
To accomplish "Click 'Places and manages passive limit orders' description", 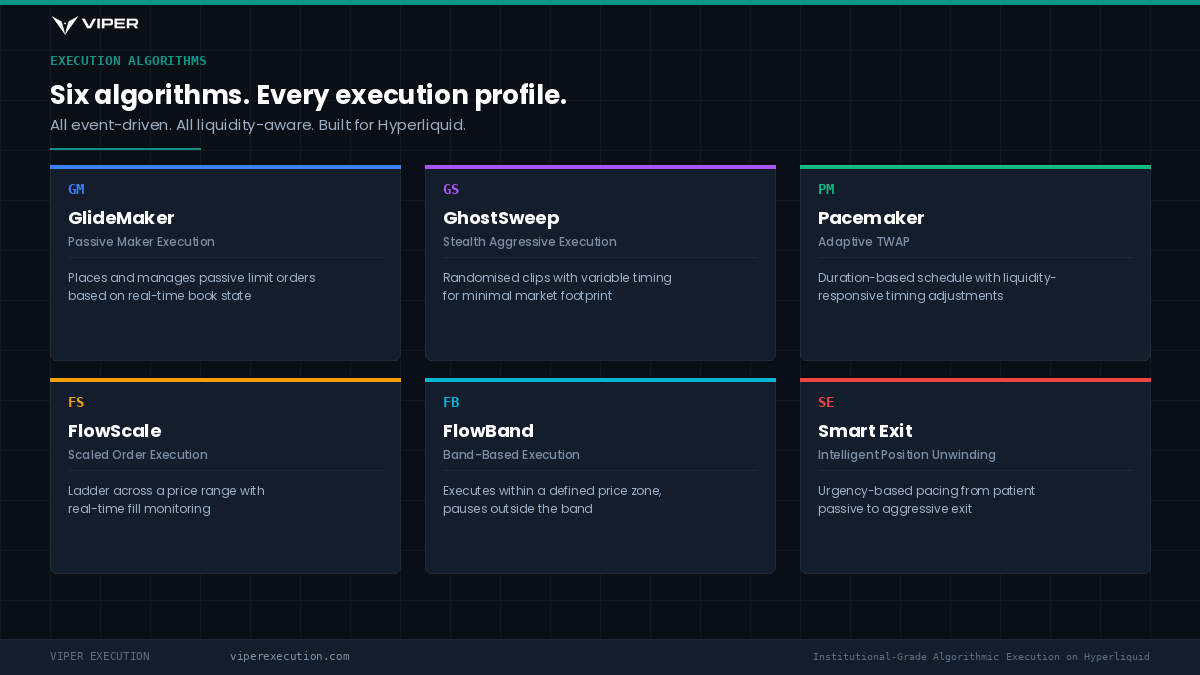I will (x=191, y=287).
